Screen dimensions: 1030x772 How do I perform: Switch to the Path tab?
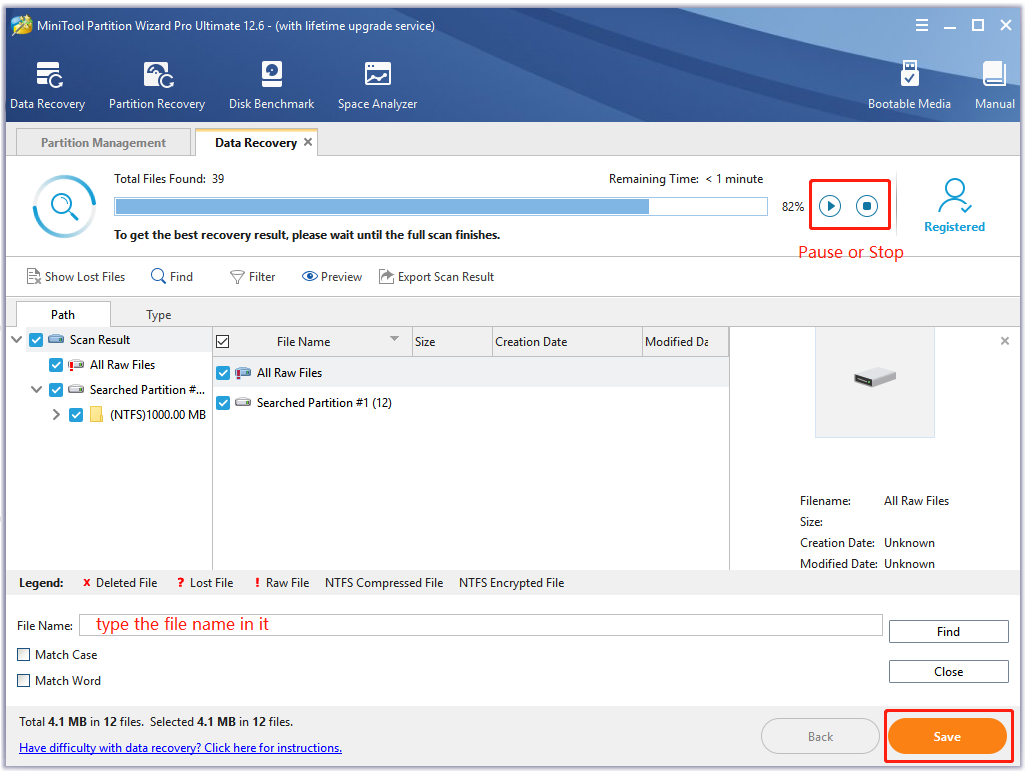63,315
